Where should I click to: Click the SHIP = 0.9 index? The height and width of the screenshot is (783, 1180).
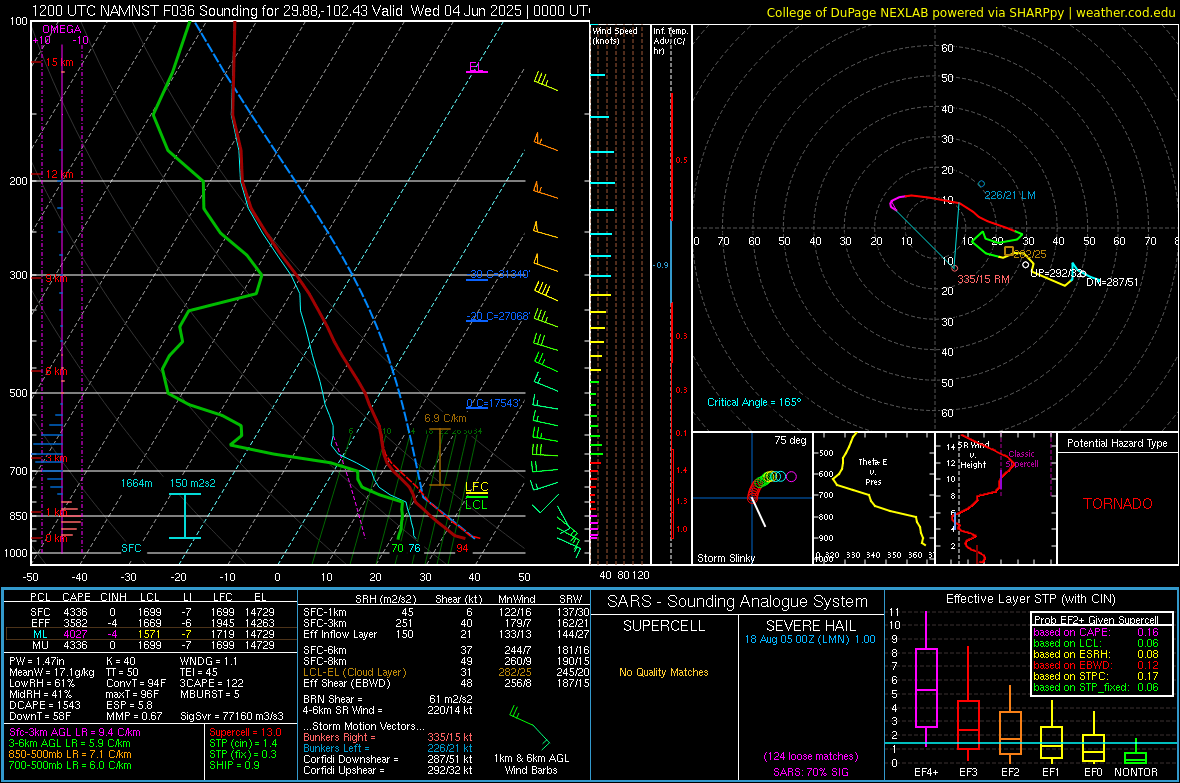234,765
